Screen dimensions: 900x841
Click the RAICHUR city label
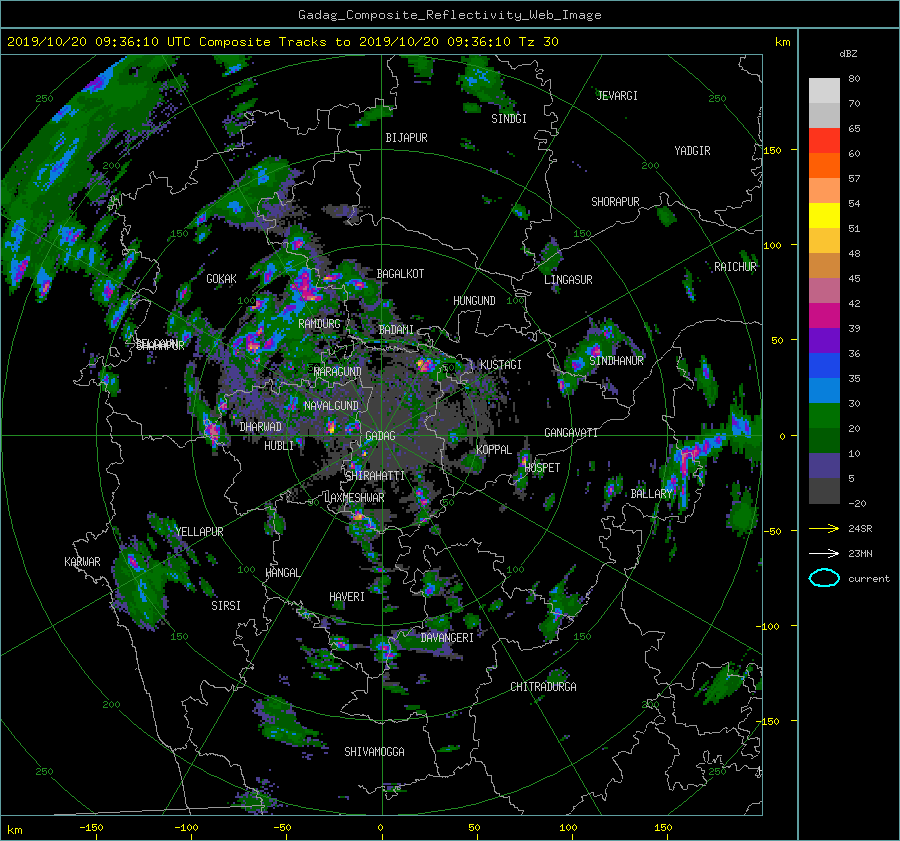click(x=735, y=267)
